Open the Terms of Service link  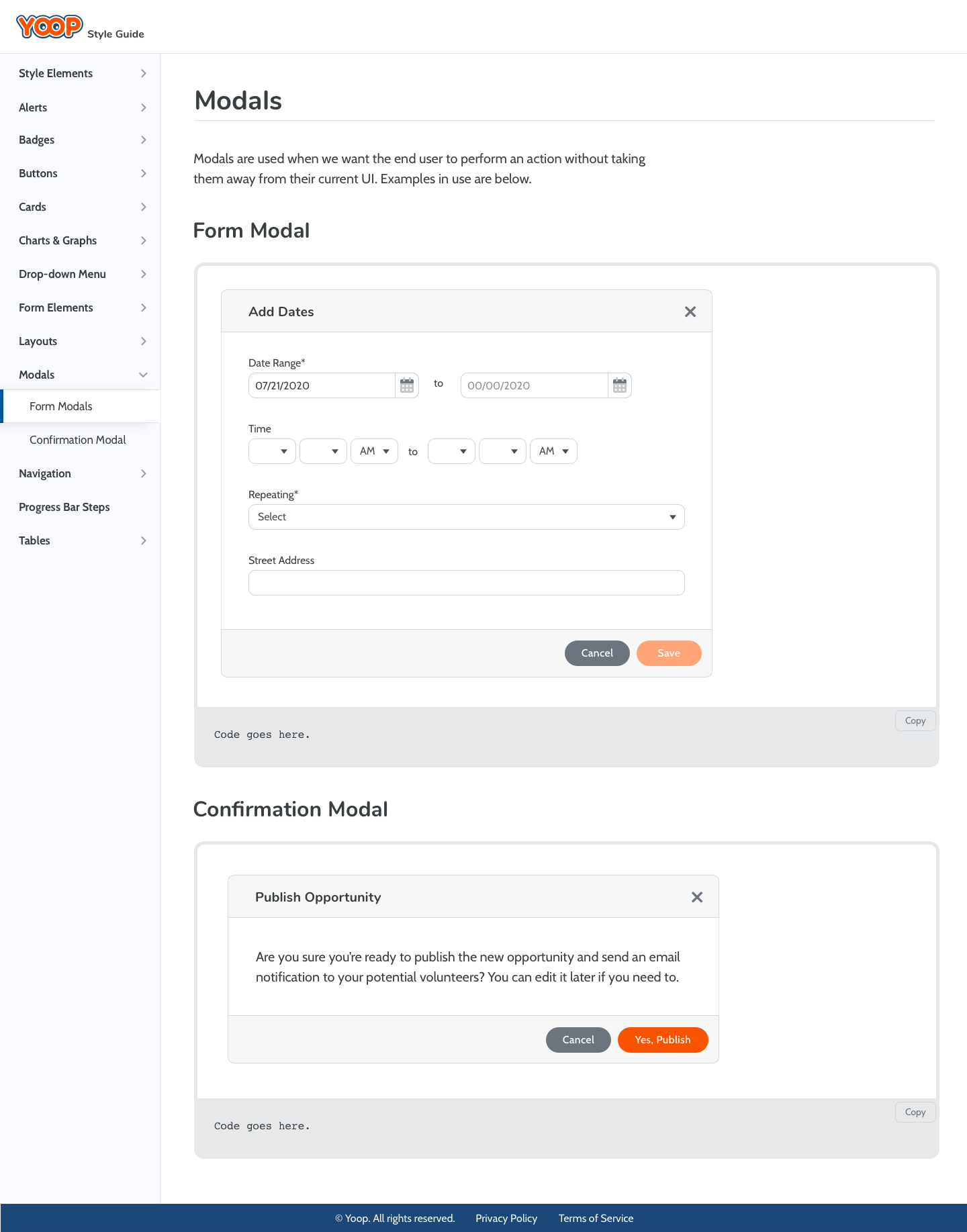click(596, 1218)
